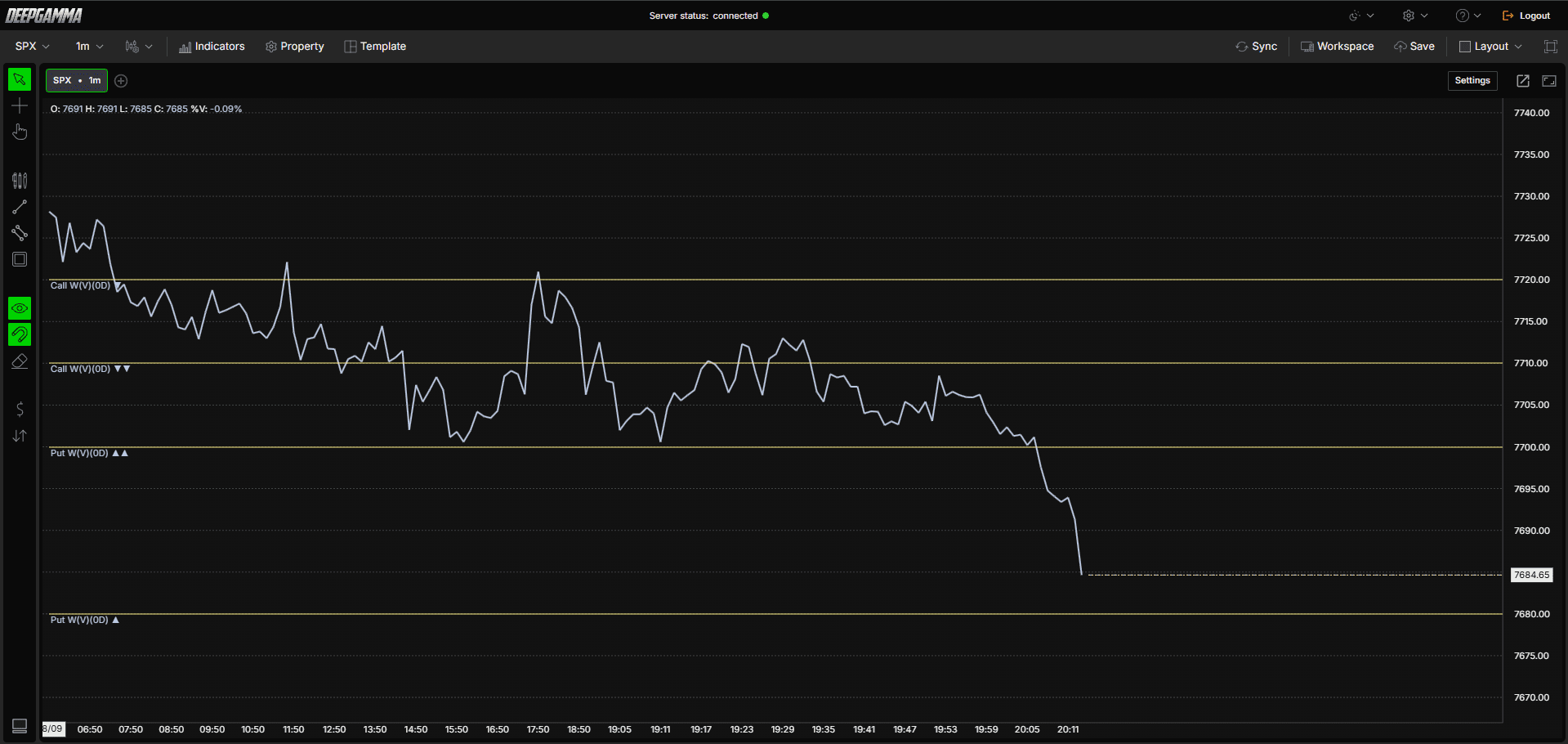1568x744 pixels.
Task: Click the 7700.00 price axis label
Action: [1531, 447]
